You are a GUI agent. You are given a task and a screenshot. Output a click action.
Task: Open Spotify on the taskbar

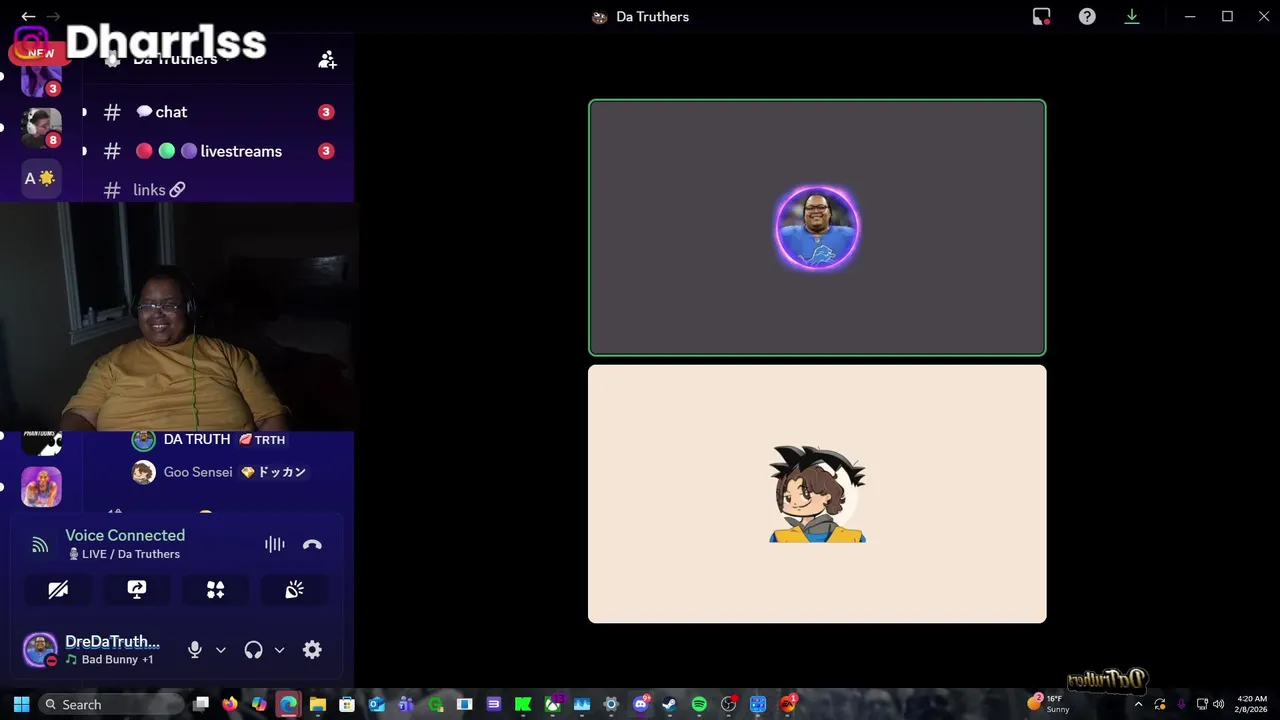click(699, 704)
